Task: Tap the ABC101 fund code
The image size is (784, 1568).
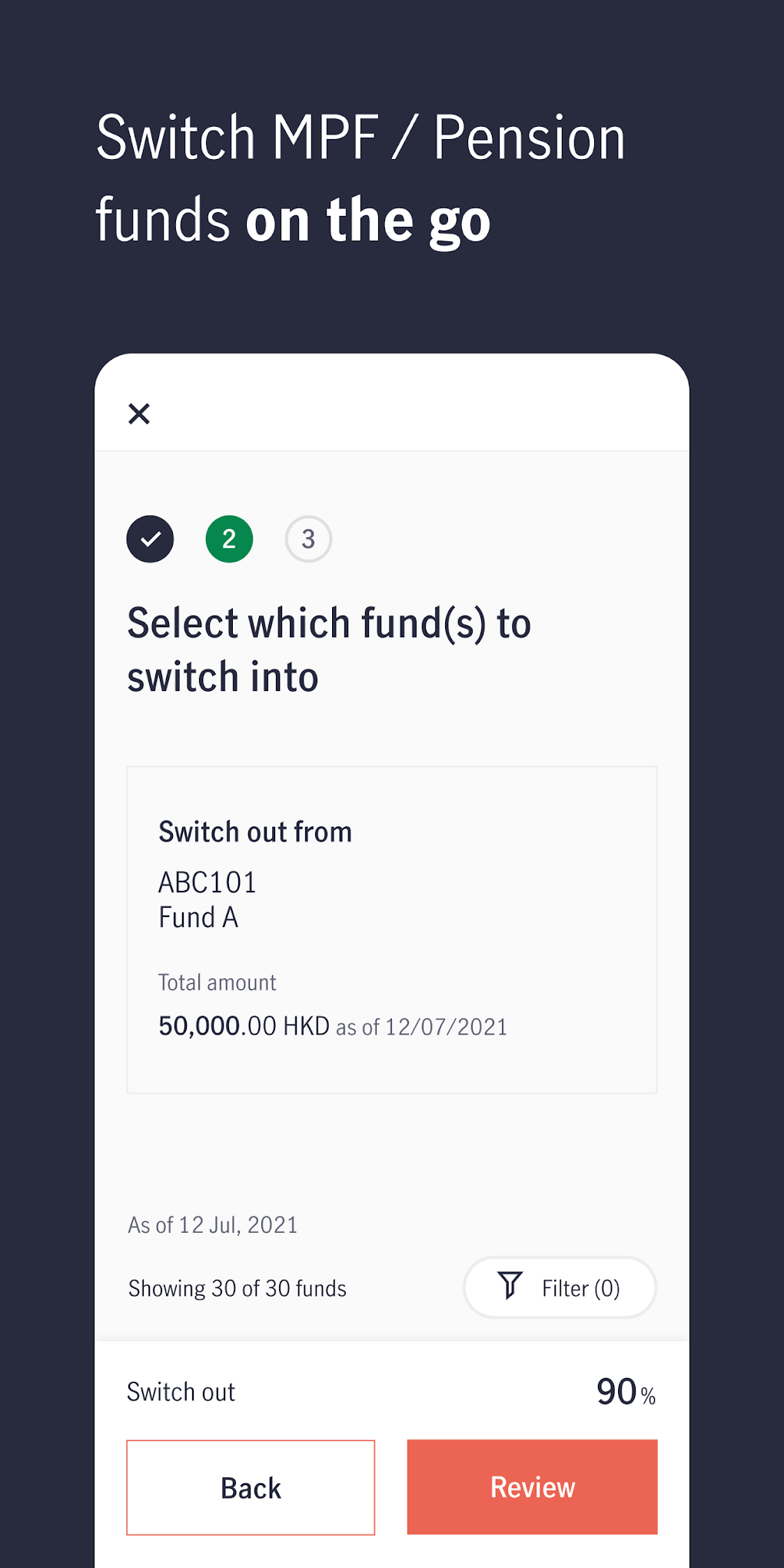Action: (208, 882)
